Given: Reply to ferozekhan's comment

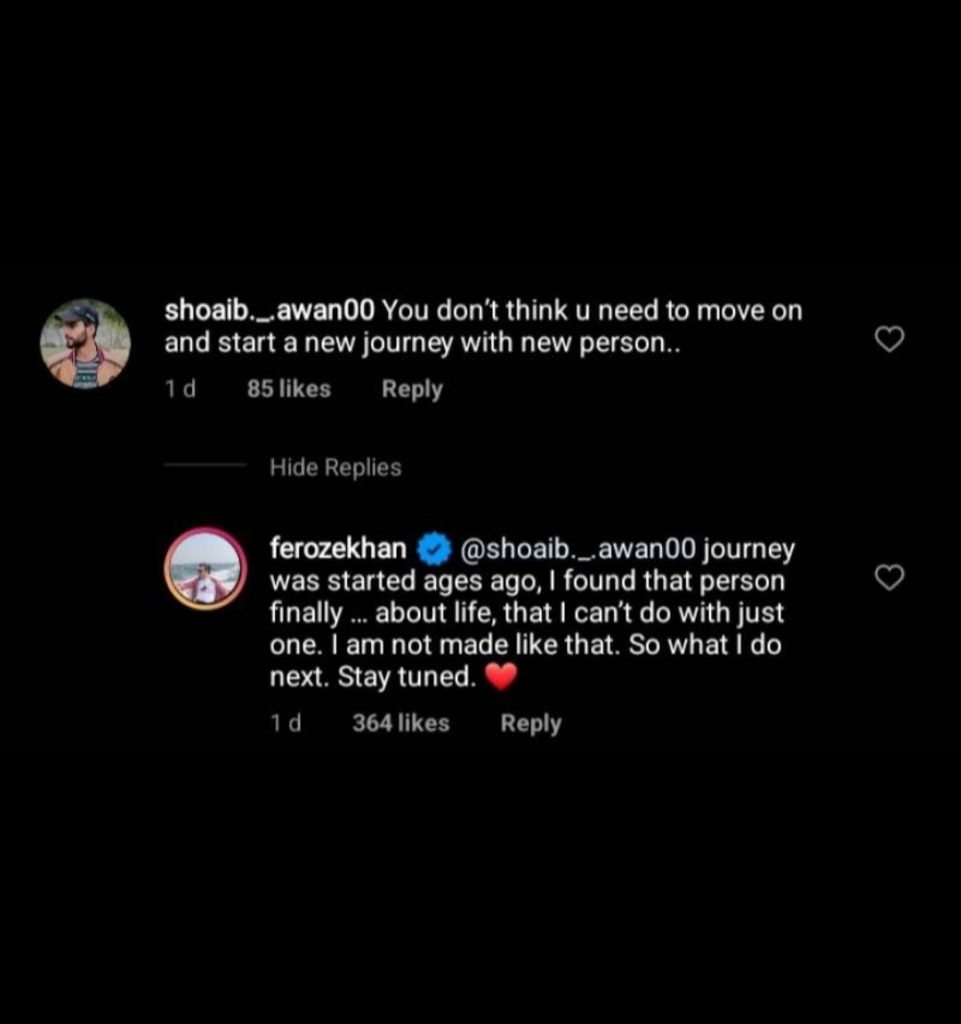Looking at the screenshot, I should (x=531, y=724).
